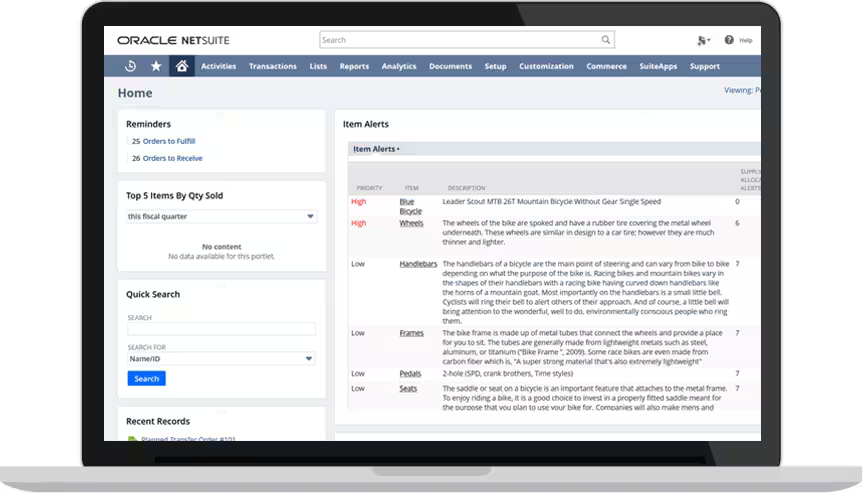
Task: Click the Quick Search text field
Action: [x=221, y=329]
